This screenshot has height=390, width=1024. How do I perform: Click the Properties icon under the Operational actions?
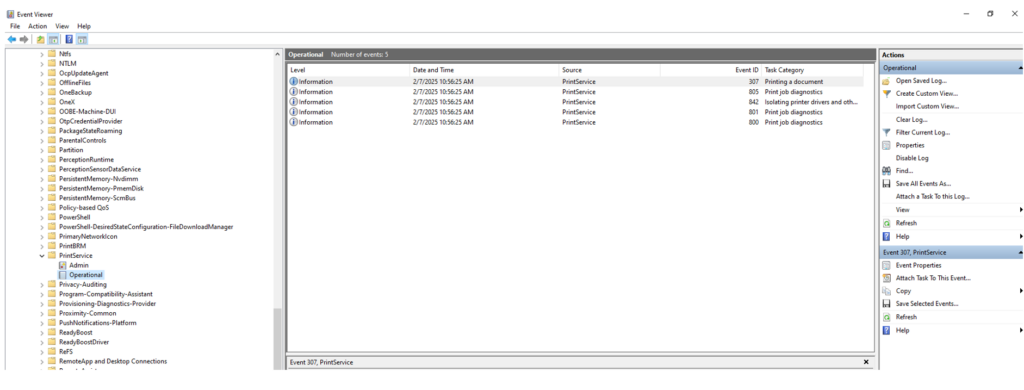886,145
